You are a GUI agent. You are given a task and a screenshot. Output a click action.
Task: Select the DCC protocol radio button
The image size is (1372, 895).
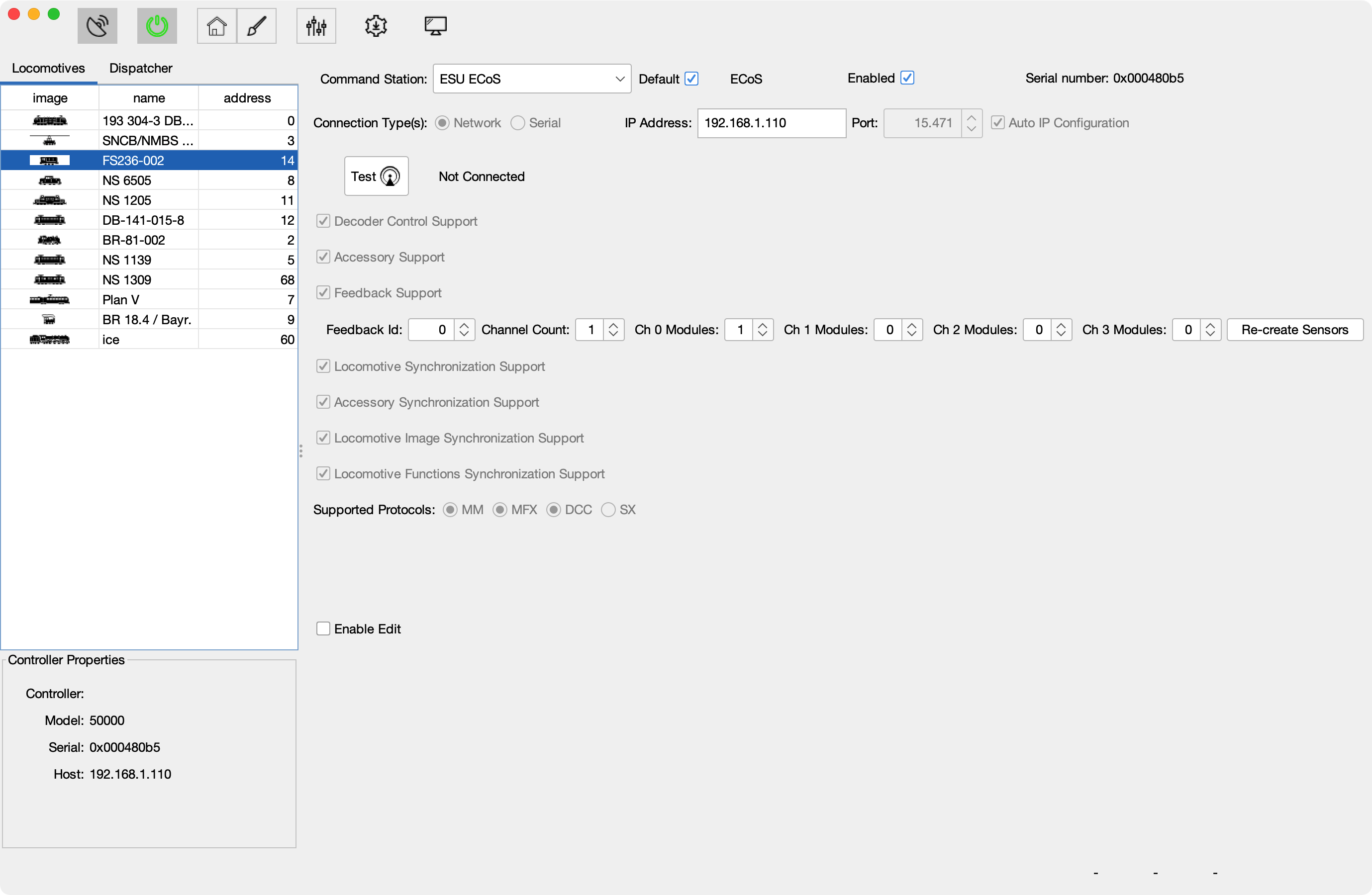[x=553, y=510]
